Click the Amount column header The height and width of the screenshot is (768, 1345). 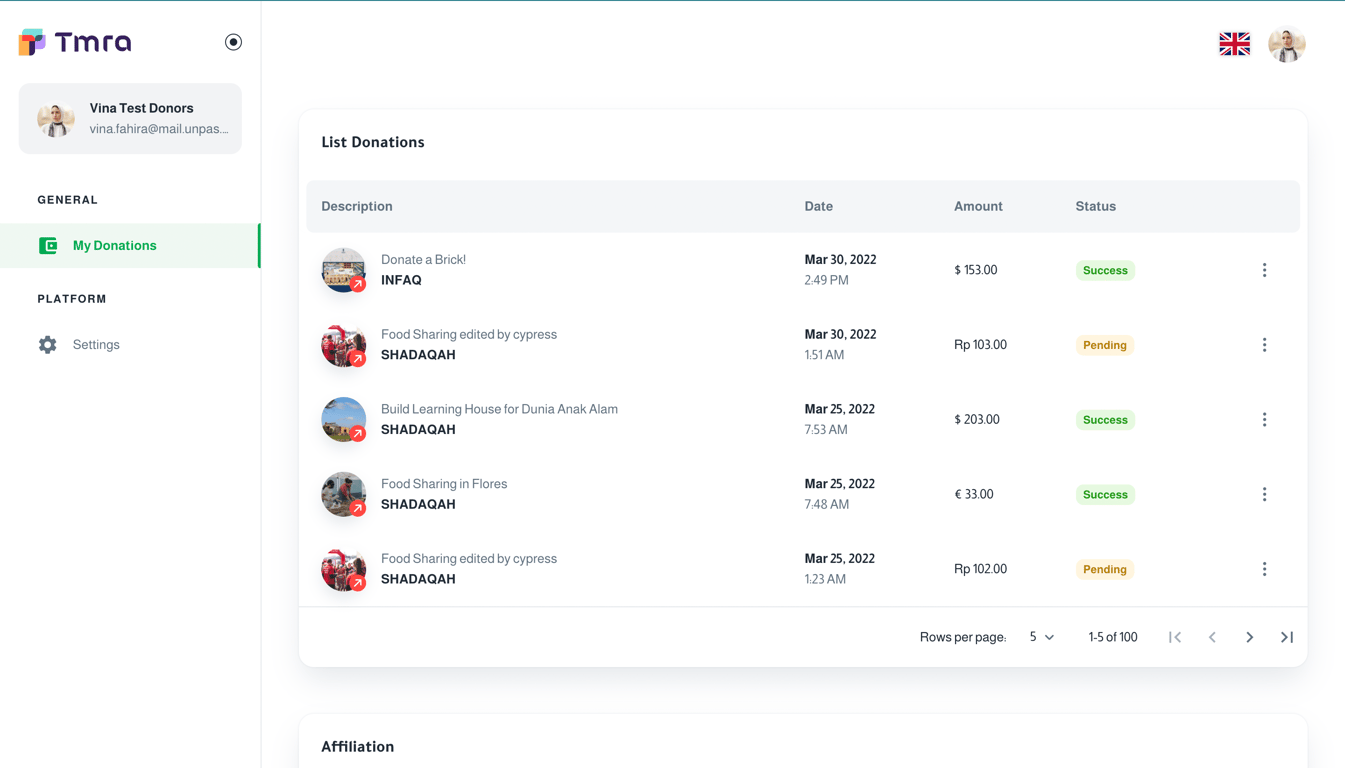(978, 206)
